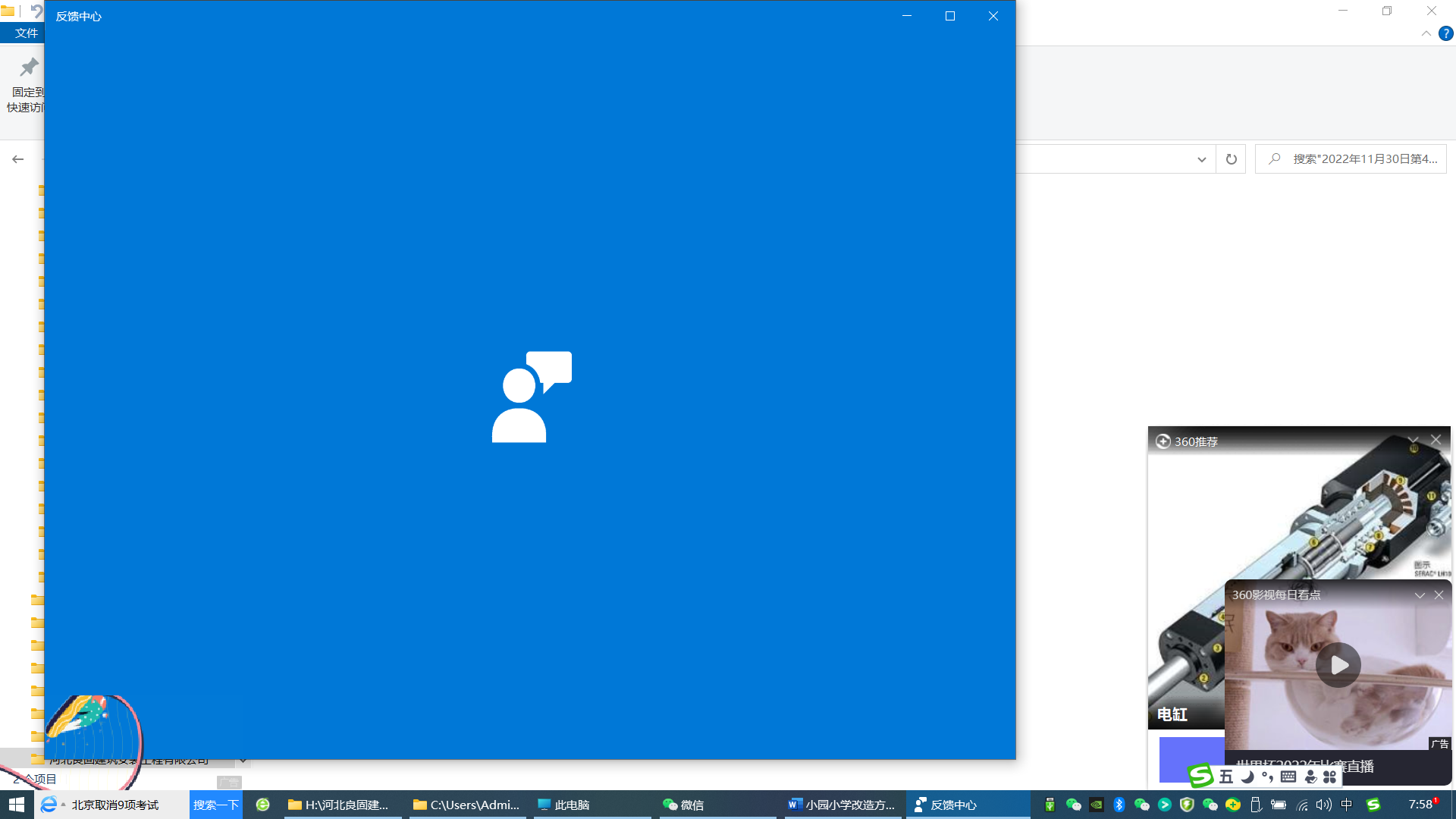Toggle Sogou half-moon width mode
The image size is (1456, 819).
(x=1247, y=777)
